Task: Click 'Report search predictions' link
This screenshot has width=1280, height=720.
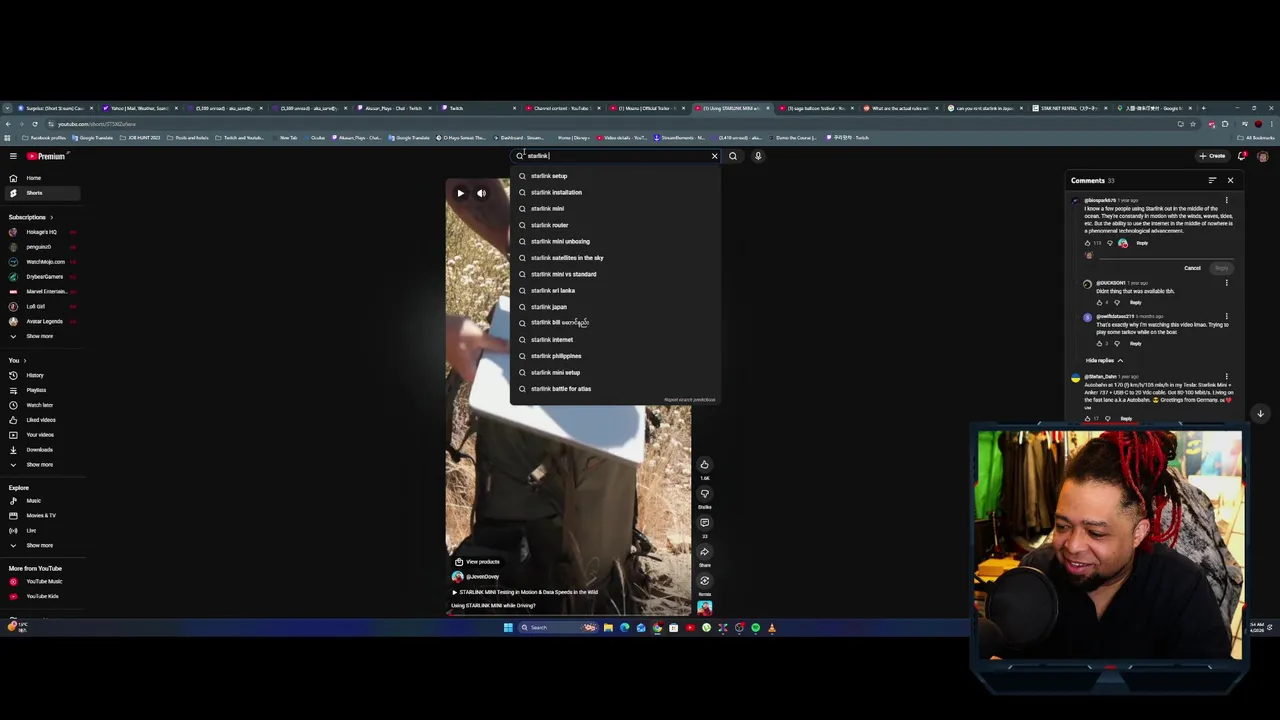Action: click(x=689, y=400)
